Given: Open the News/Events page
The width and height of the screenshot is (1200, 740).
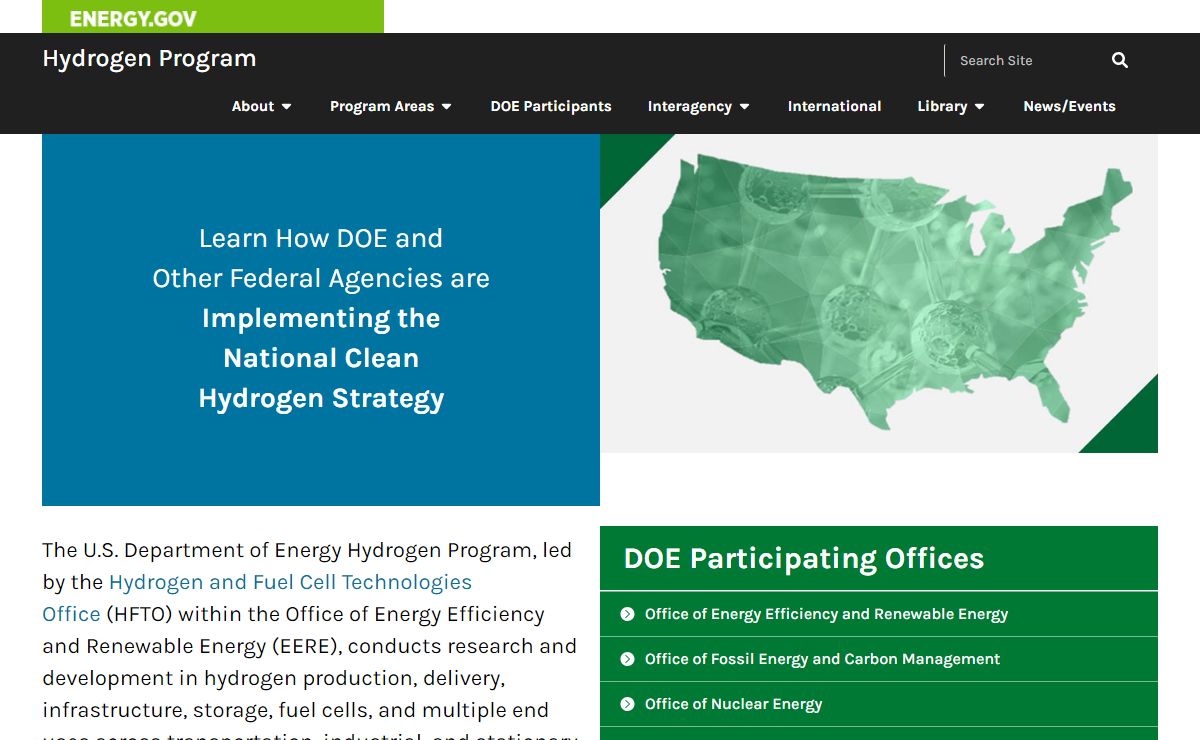Looking at the screenshot, I should [x=1069, y=106].
